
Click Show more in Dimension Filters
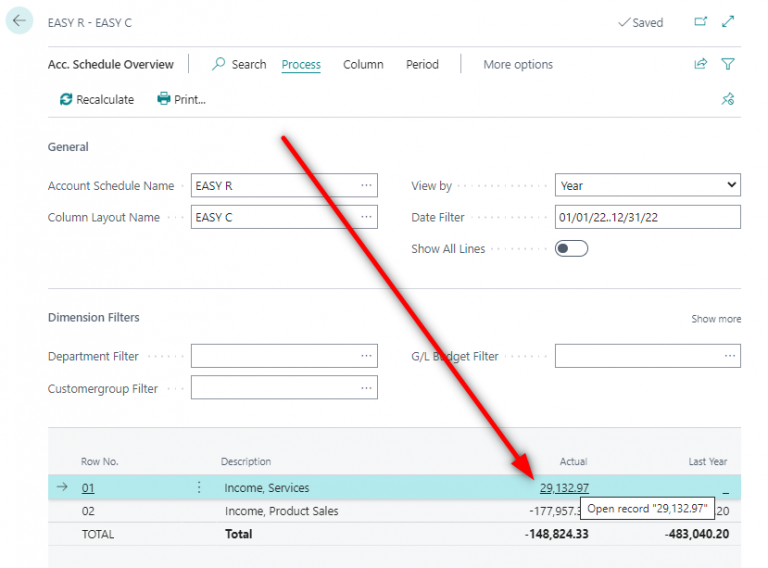pos(716,319)
